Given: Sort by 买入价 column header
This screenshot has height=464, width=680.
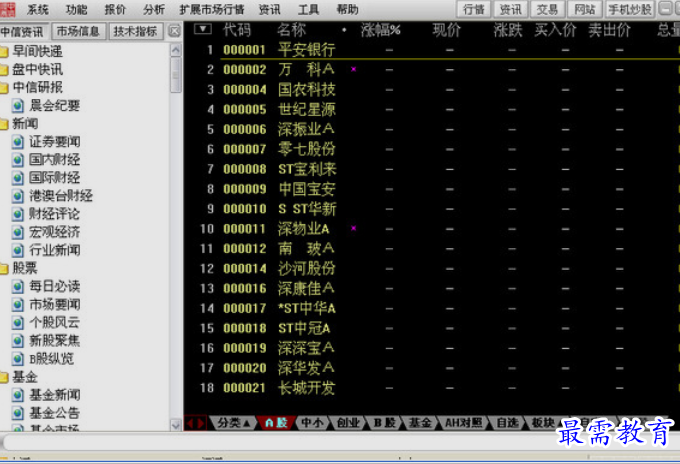Looking at the screenshot, I should [555, 30].
